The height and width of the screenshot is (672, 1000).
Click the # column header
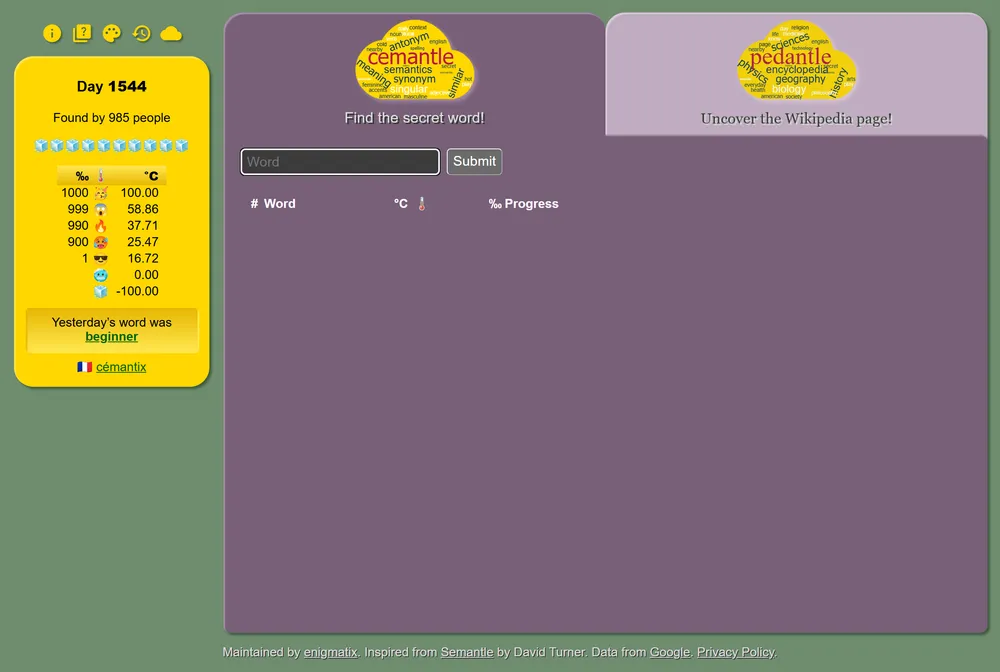[254, 204]
